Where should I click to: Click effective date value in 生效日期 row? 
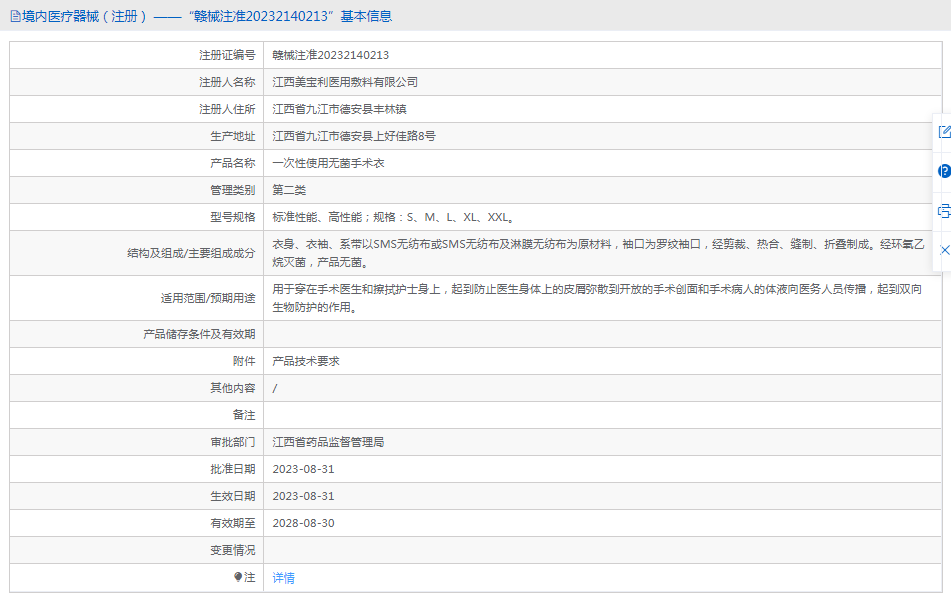click(x=303, y=497)
